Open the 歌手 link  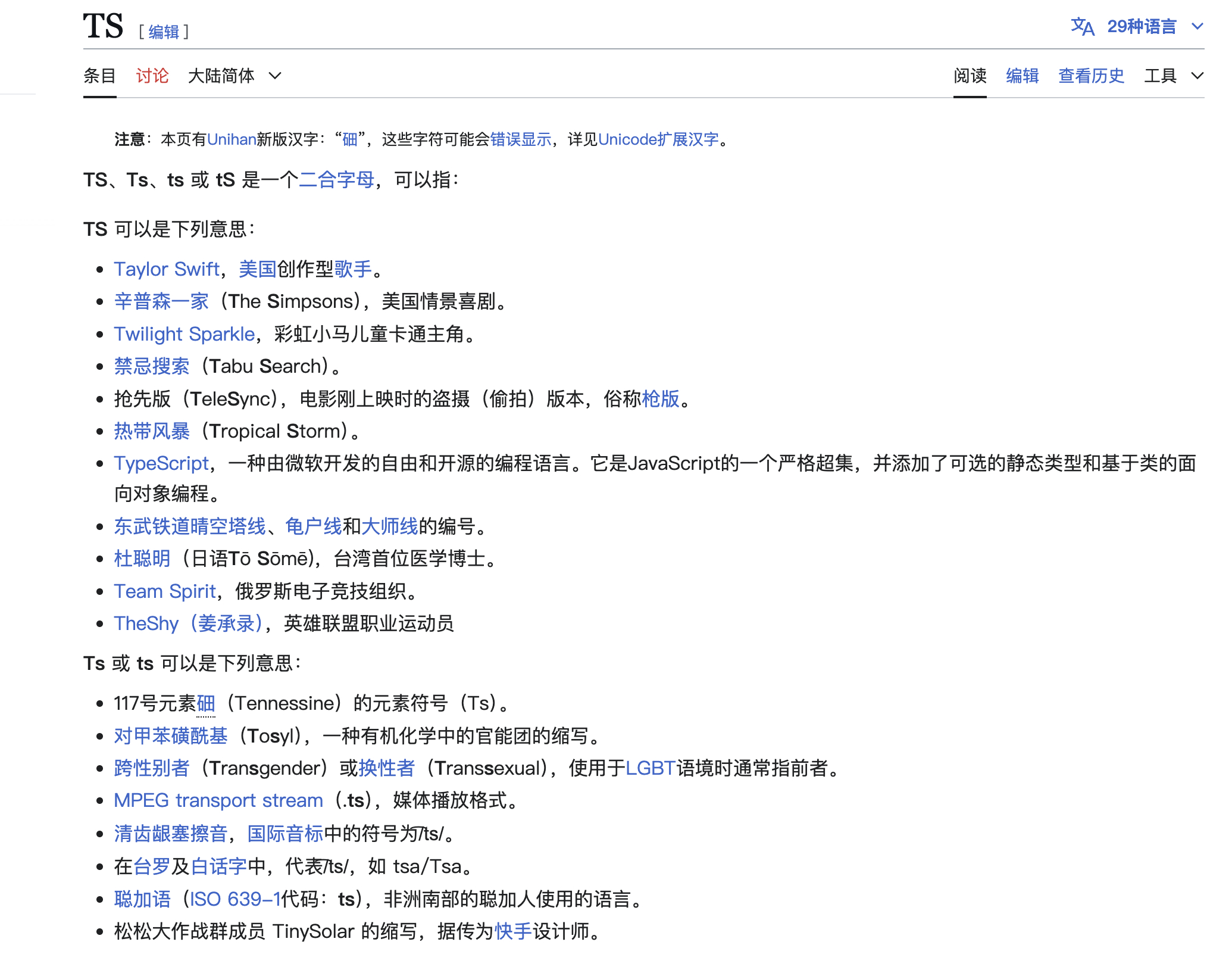coord(353,269)
